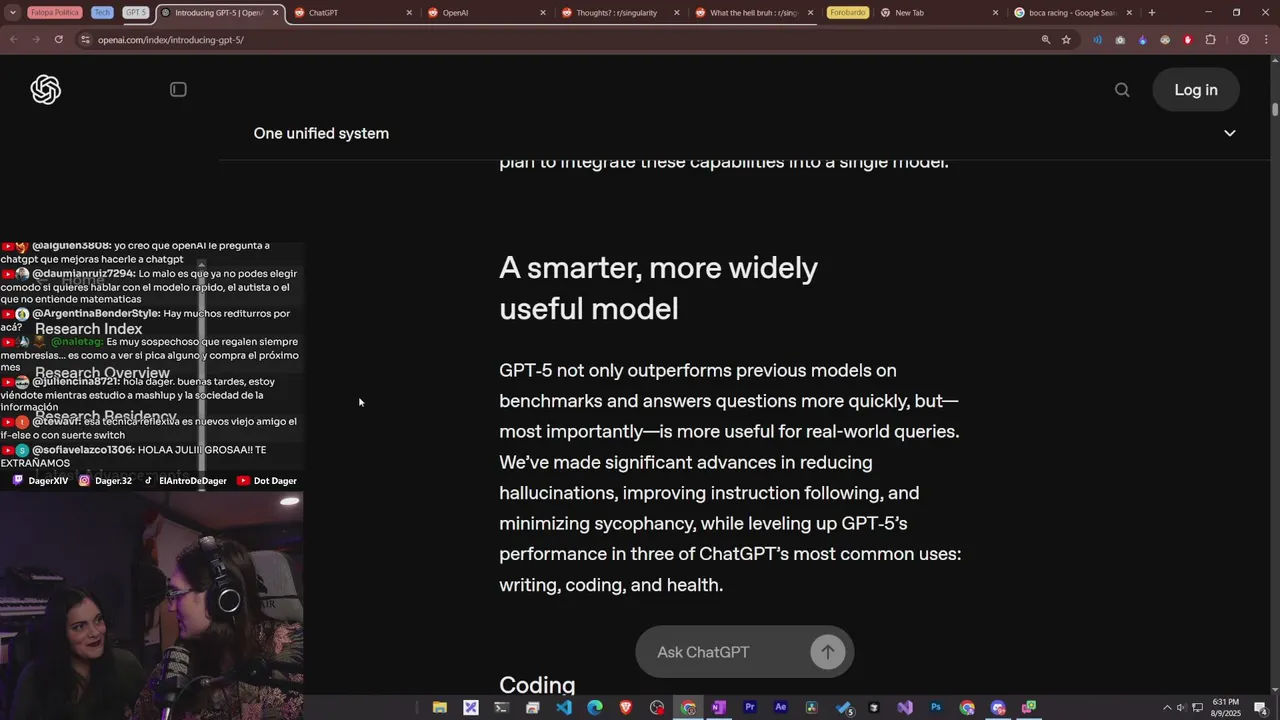Expand the One unified system section dropdown
This screenshot has height=720, width=1280.
click(1230, 133)
